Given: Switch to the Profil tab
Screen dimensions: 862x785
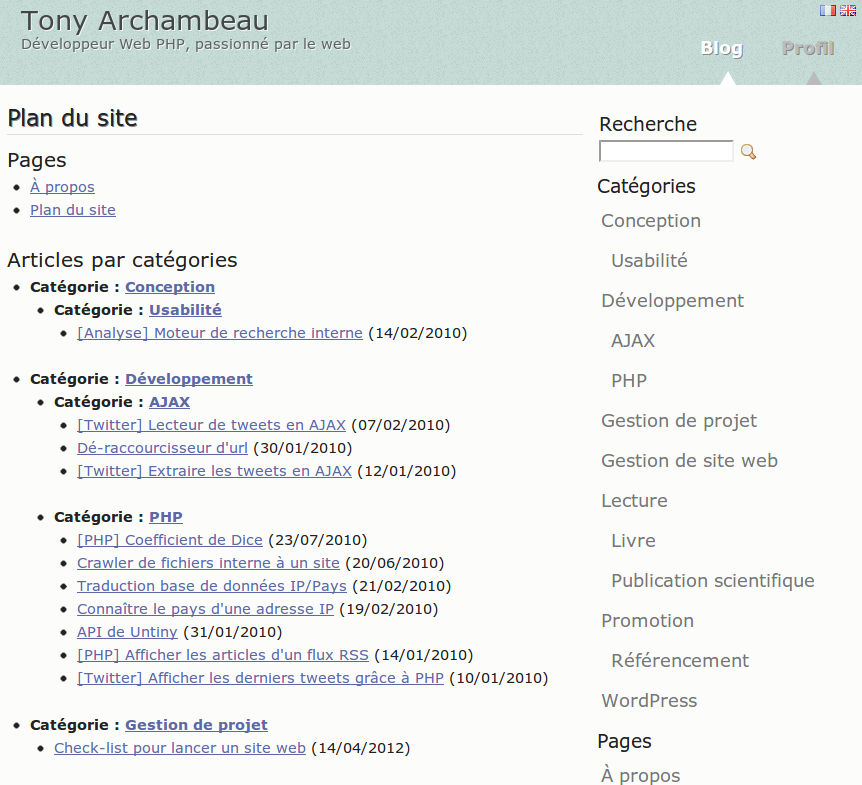Looking at the screenshot, I should point(808,48).
